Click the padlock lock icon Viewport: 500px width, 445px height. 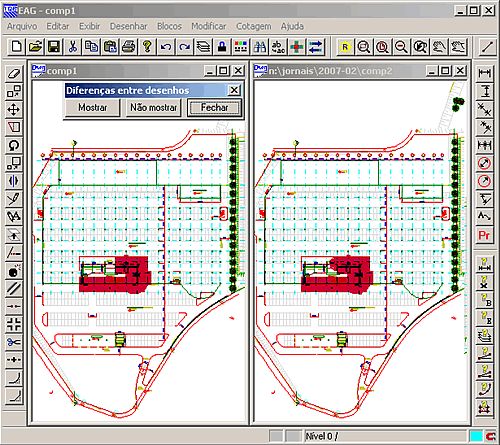tap(222, 47)
